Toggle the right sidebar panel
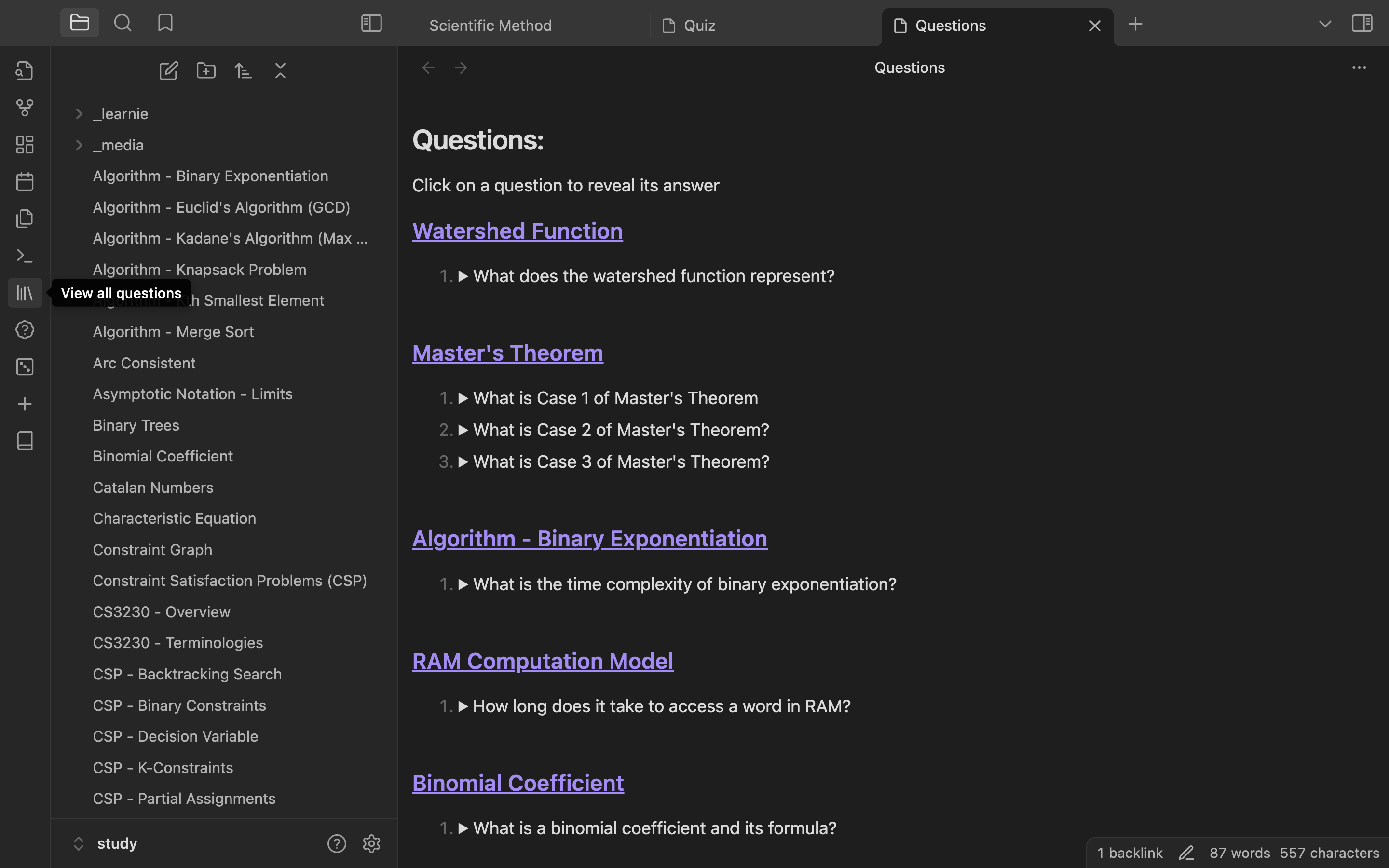Image resolution: width=1389 pixels, height=868 pixels. [1362, 24]
